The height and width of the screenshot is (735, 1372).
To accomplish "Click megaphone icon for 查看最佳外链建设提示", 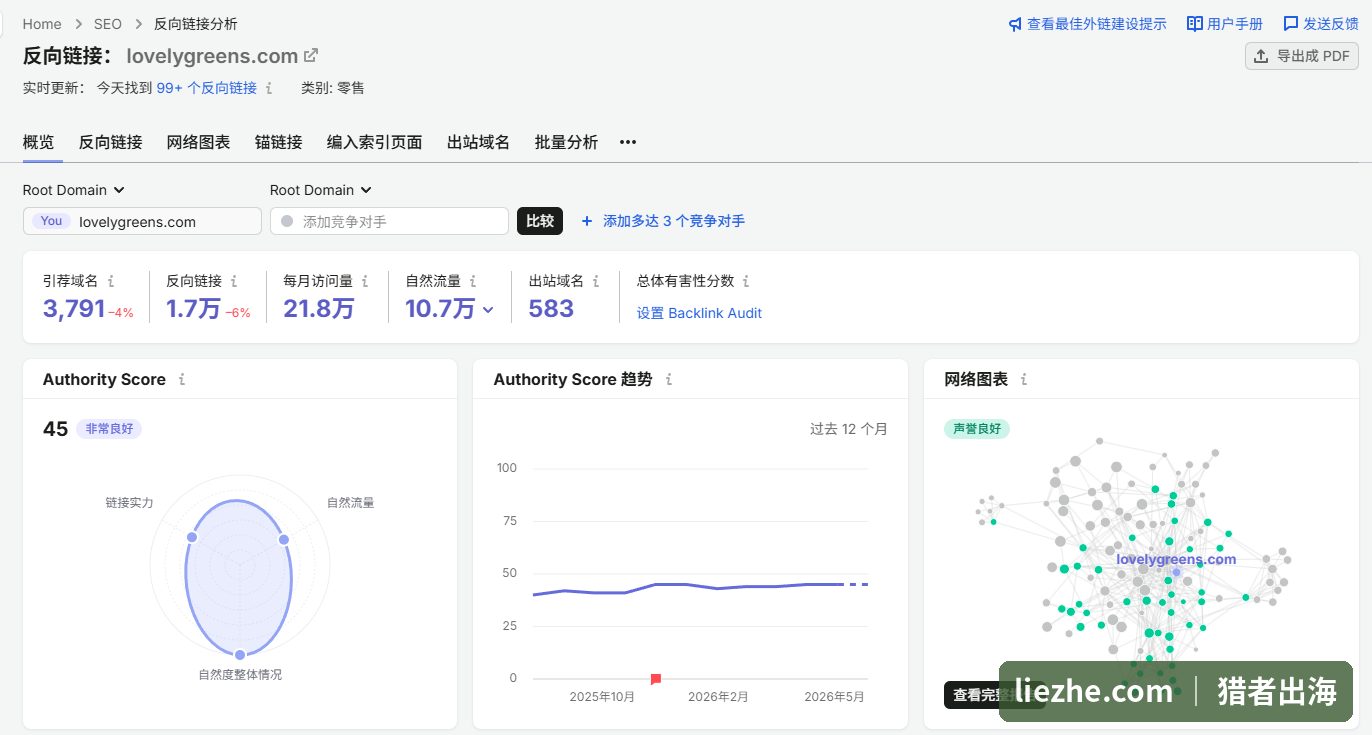I will (1015, 24).
